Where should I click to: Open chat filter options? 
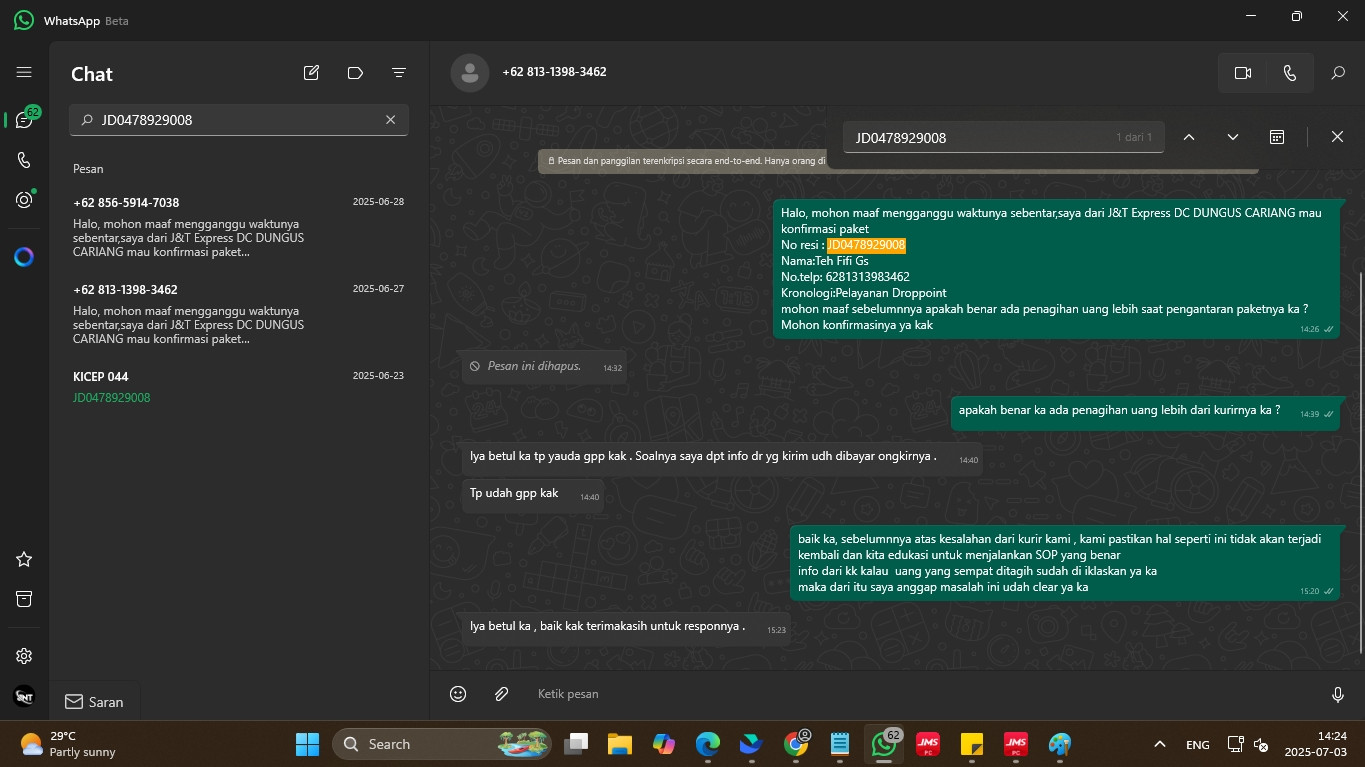(x=399, y=73)
